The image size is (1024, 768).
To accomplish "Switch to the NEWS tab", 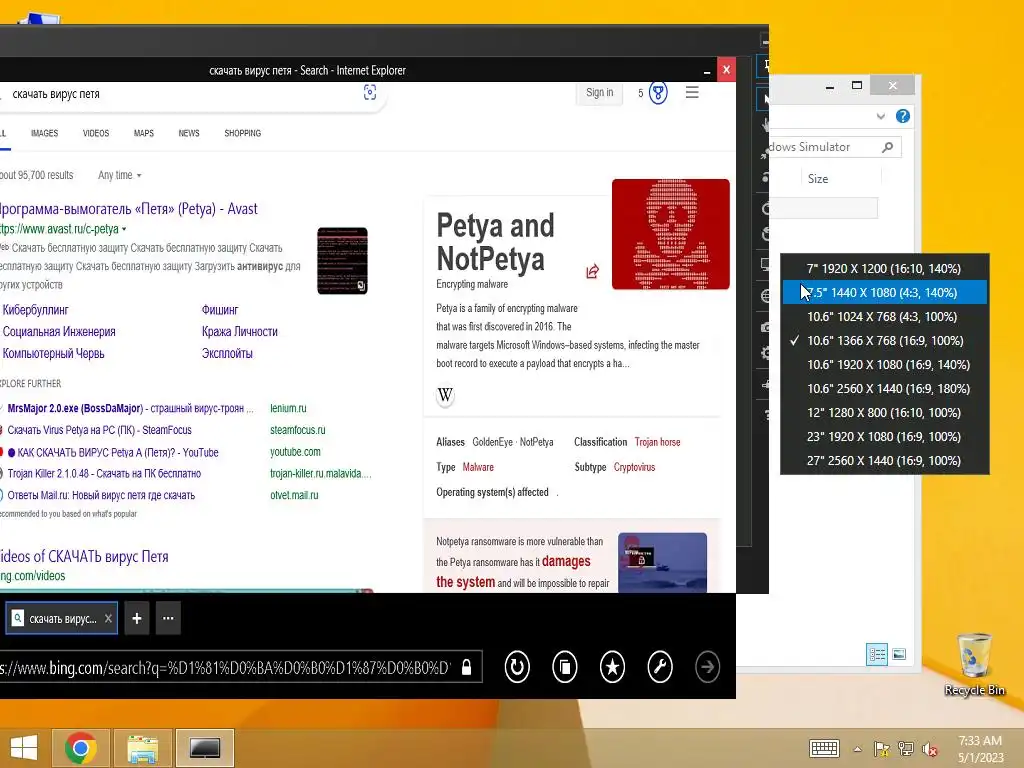I will click(x=189, y=133).
